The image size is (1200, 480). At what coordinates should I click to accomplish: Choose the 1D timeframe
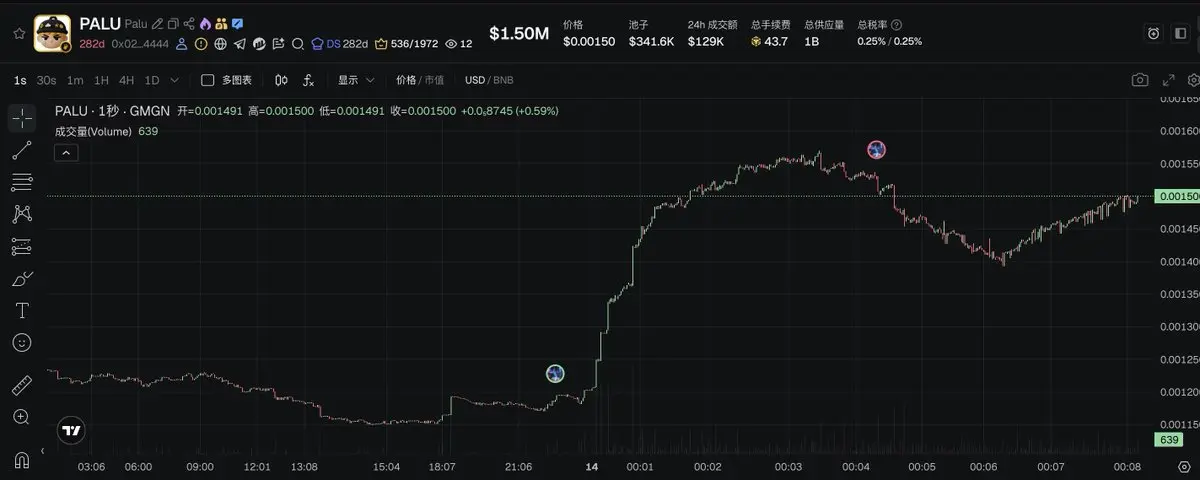click(152, 80)
